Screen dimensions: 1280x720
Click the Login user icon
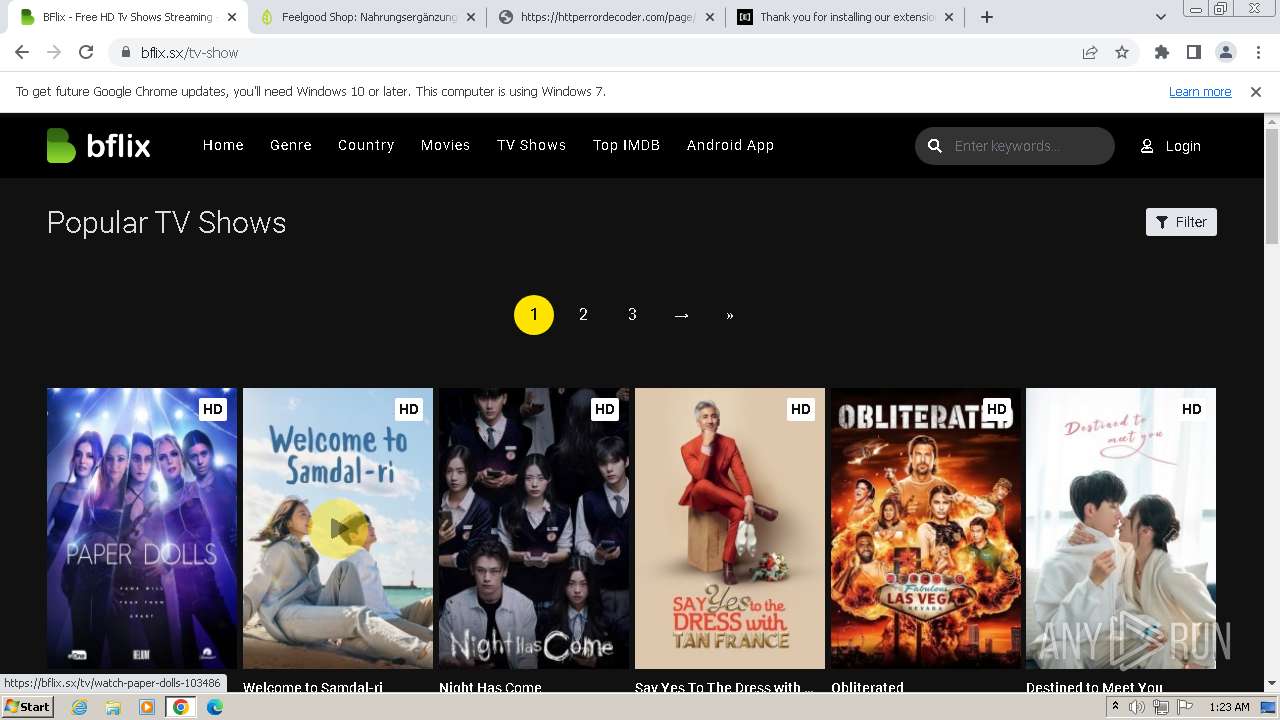[1147, 146]
